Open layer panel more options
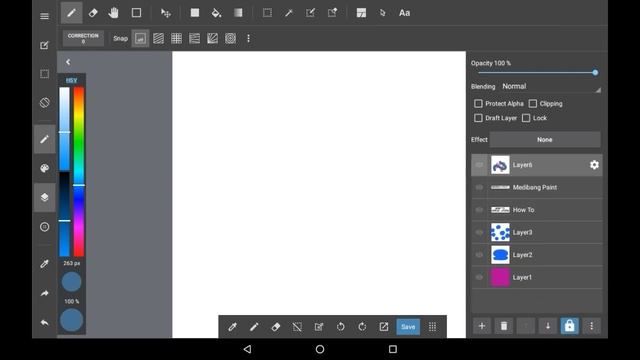640x360 pixels. click(591, 326)
